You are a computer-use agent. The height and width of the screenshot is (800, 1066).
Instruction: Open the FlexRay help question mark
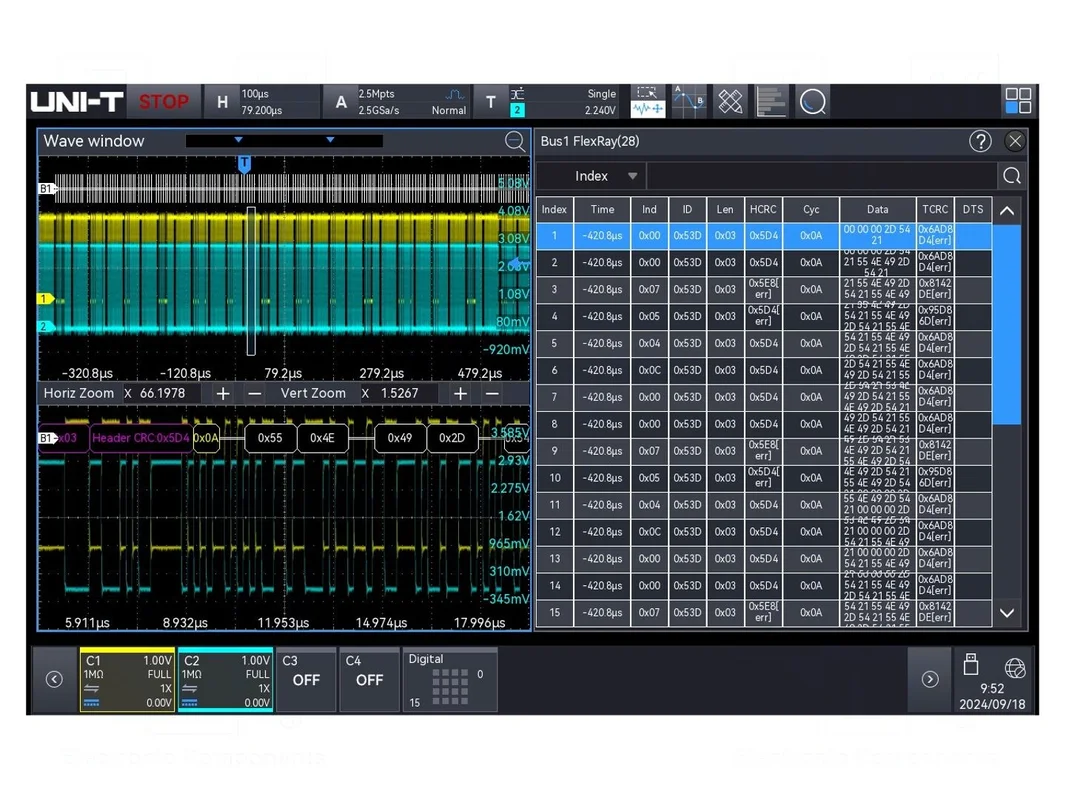[980, 141]
